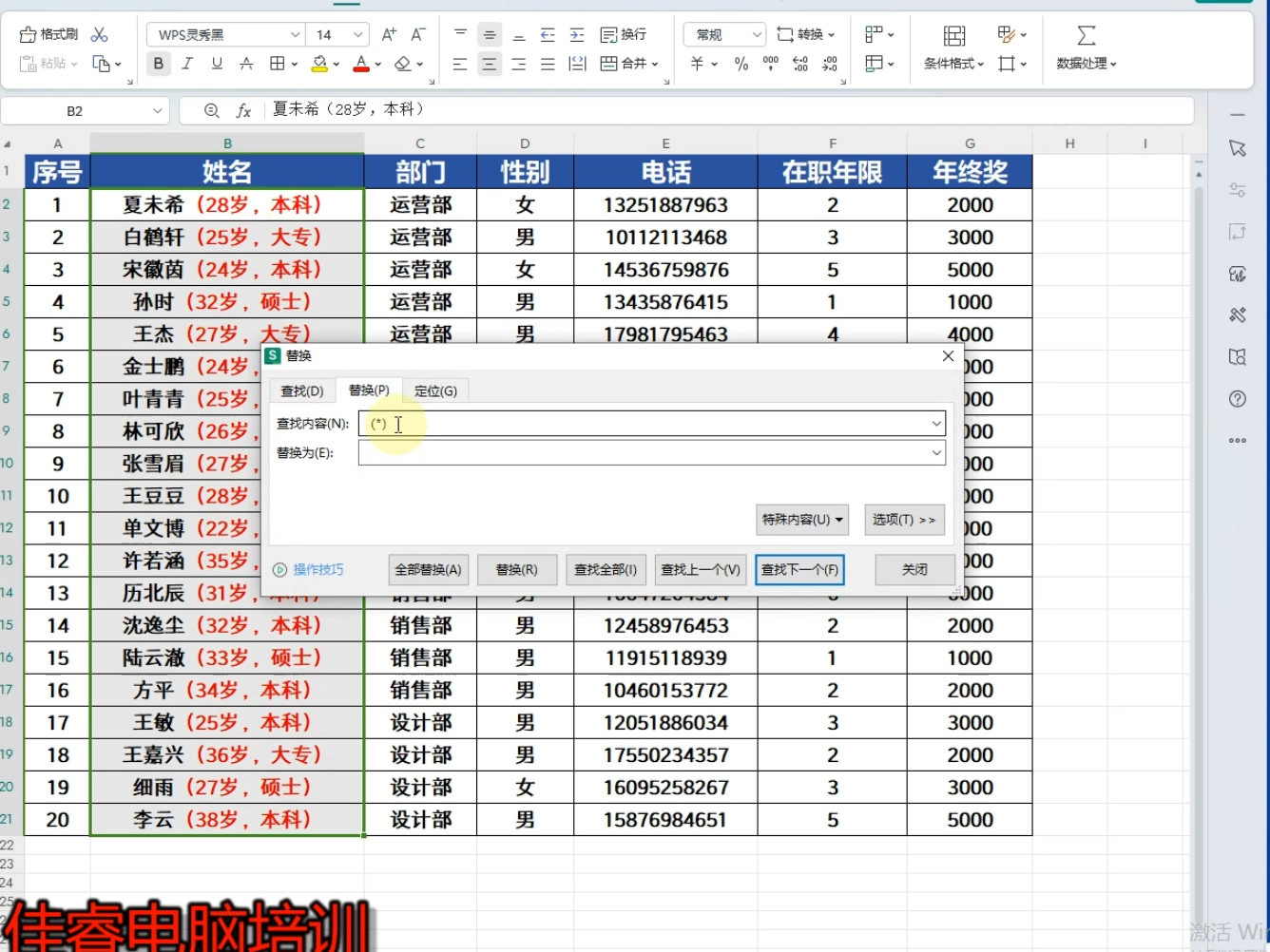
Task: Click the more options ellipsis in sidebar
Action: pos(1237,441)
